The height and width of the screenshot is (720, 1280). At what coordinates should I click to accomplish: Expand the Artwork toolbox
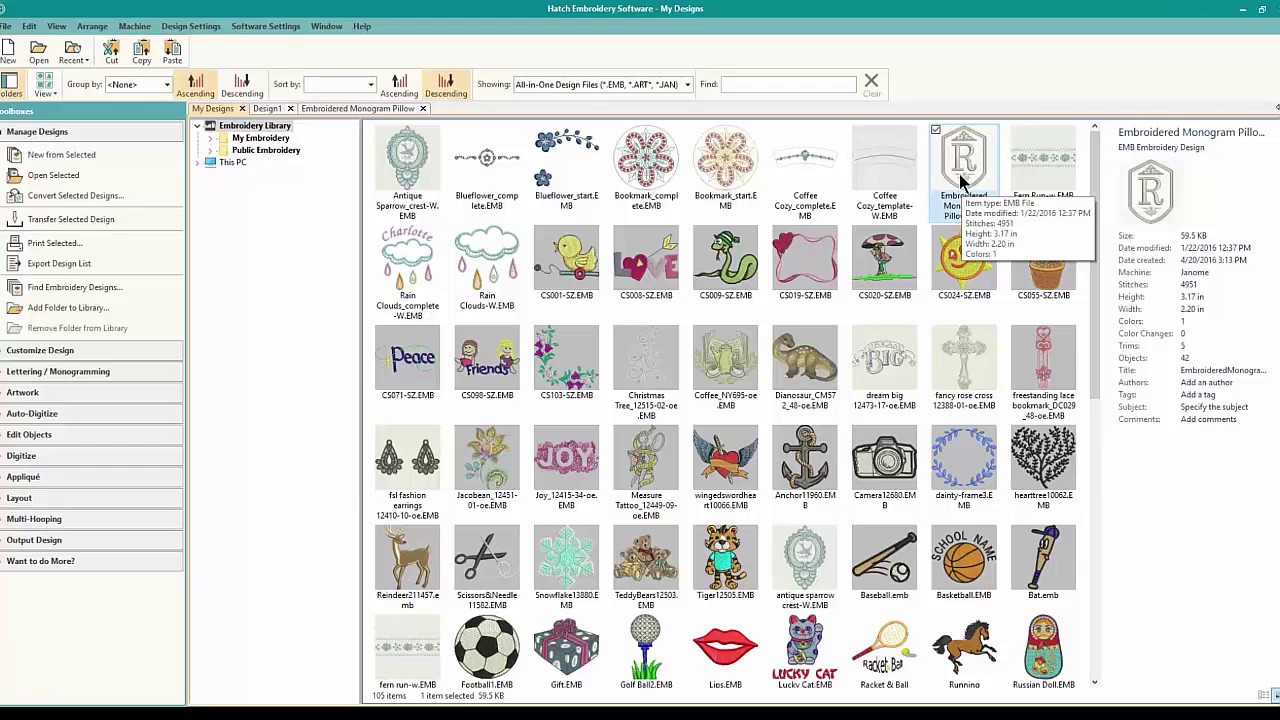92,392
